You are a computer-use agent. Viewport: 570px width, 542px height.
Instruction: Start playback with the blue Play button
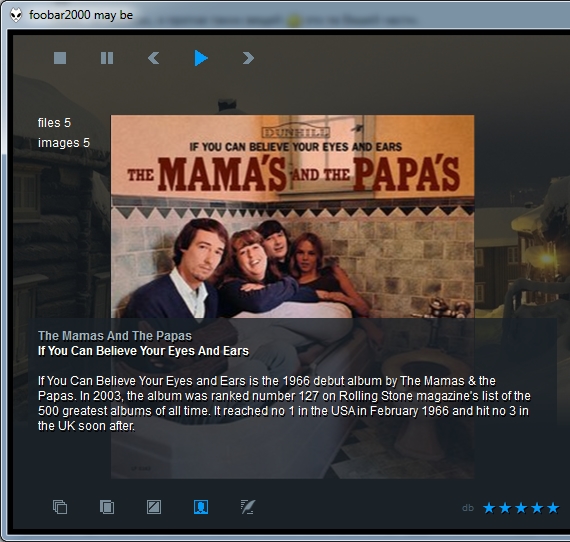click(x=201, y=58)
